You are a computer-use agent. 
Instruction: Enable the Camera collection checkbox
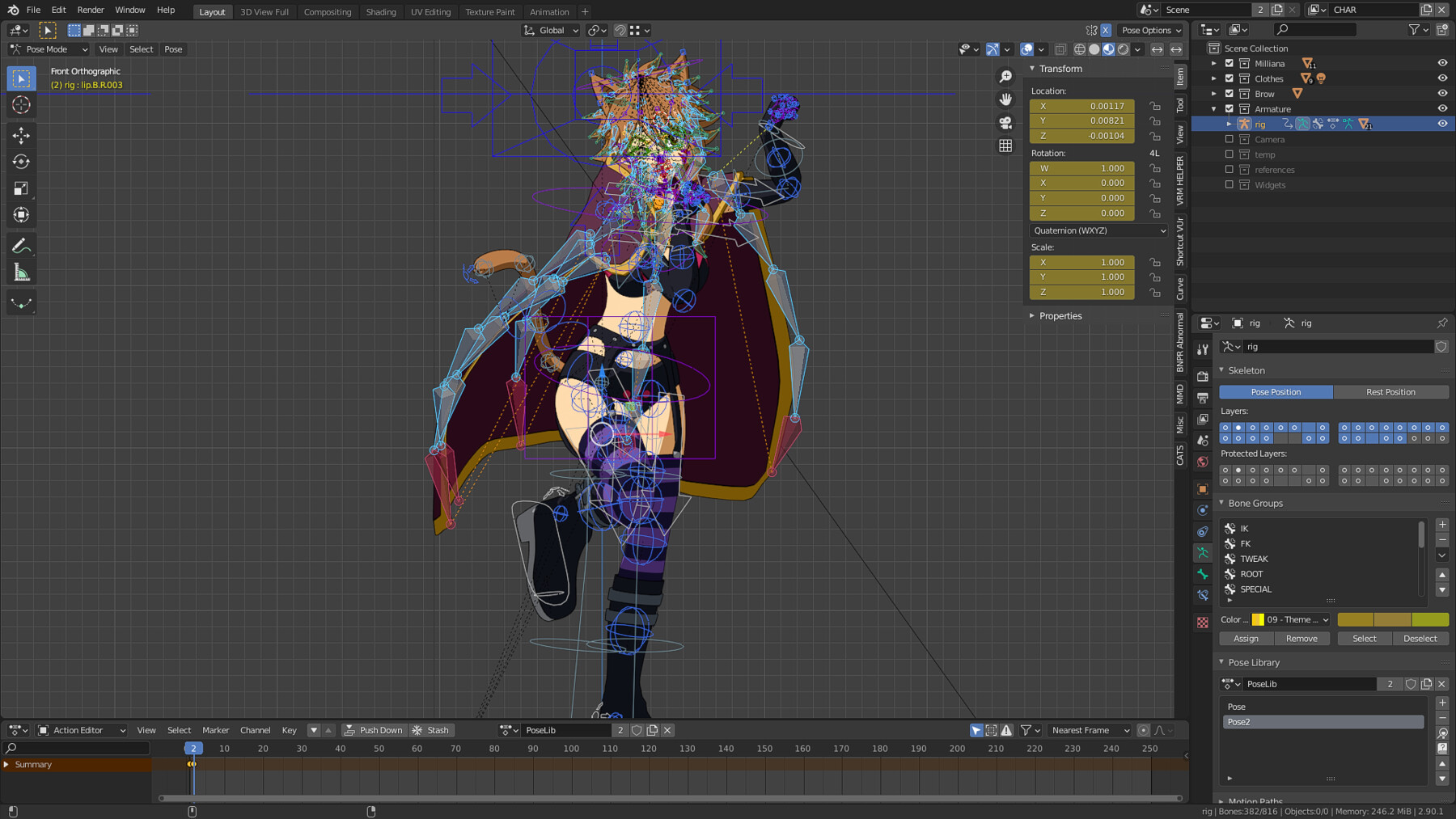pyautogui.click(x=1229, y=139)
